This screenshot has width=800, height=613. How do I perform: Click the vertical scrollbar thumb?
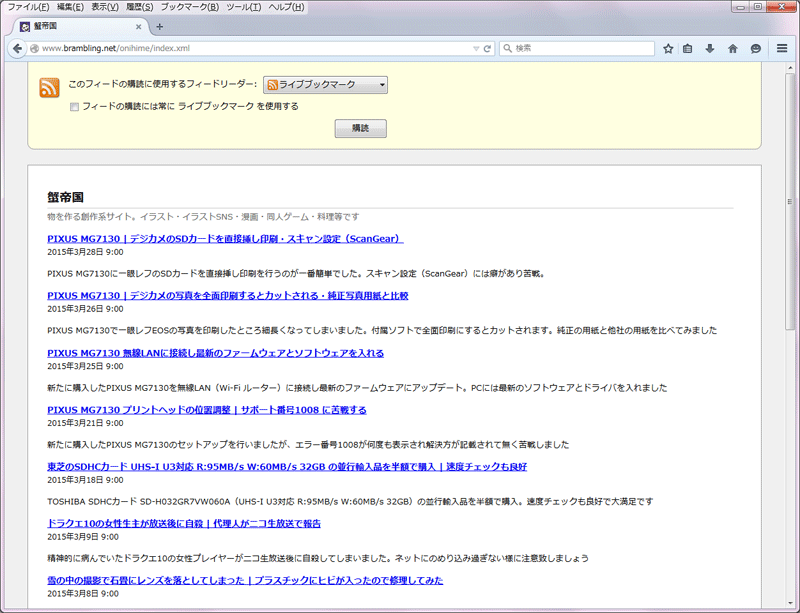790,202
